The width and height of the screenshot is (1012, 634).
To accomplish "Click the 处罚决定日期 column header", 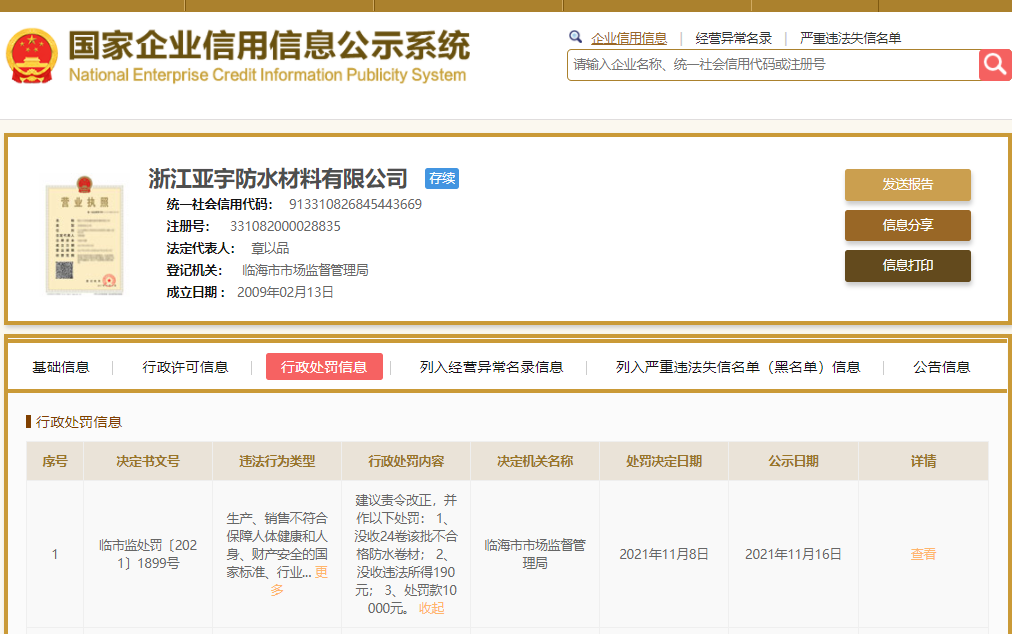I will point(664,461).
